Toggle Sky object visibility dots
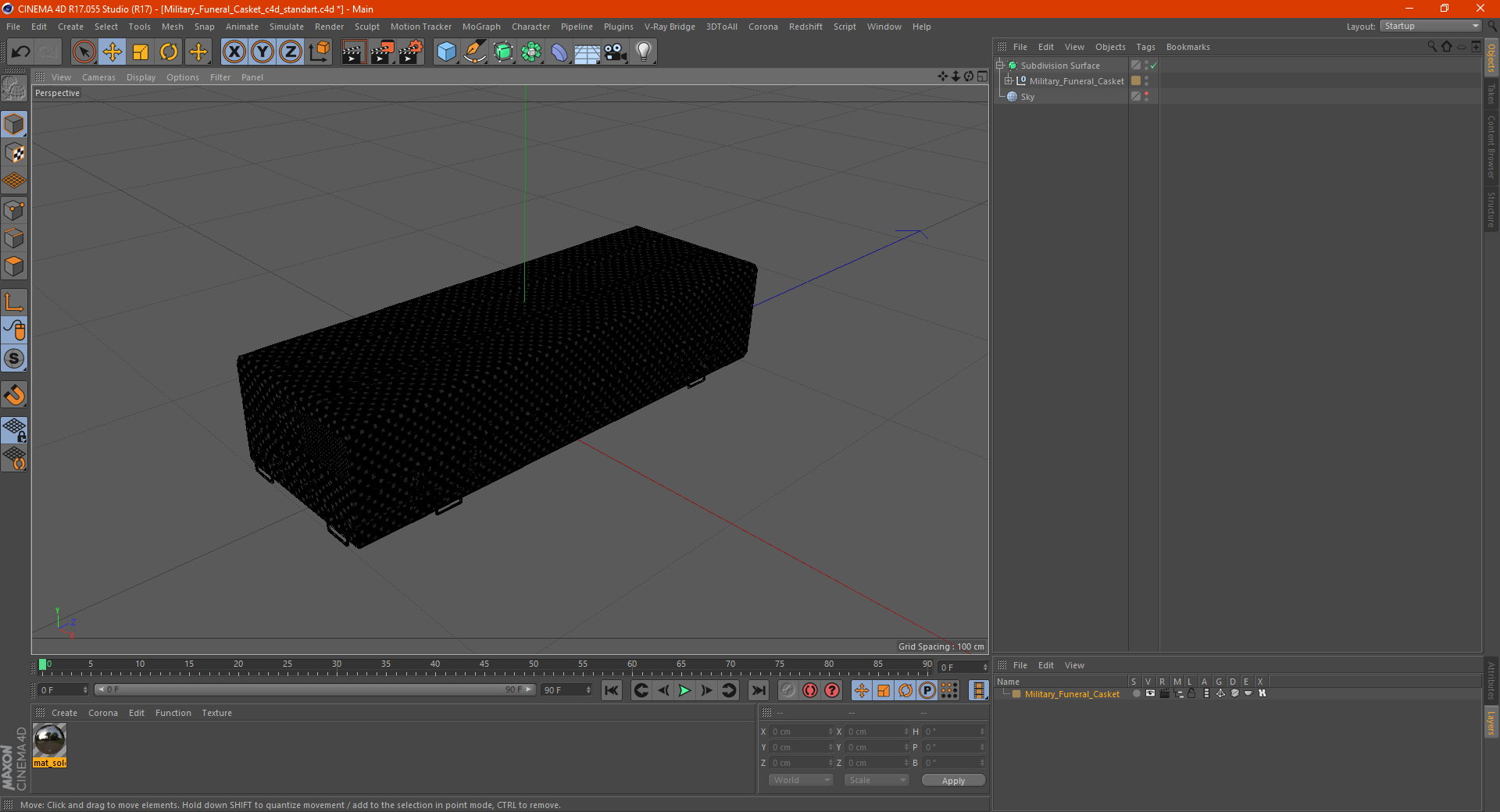The image size is (1500, 812). [1146, 97]
